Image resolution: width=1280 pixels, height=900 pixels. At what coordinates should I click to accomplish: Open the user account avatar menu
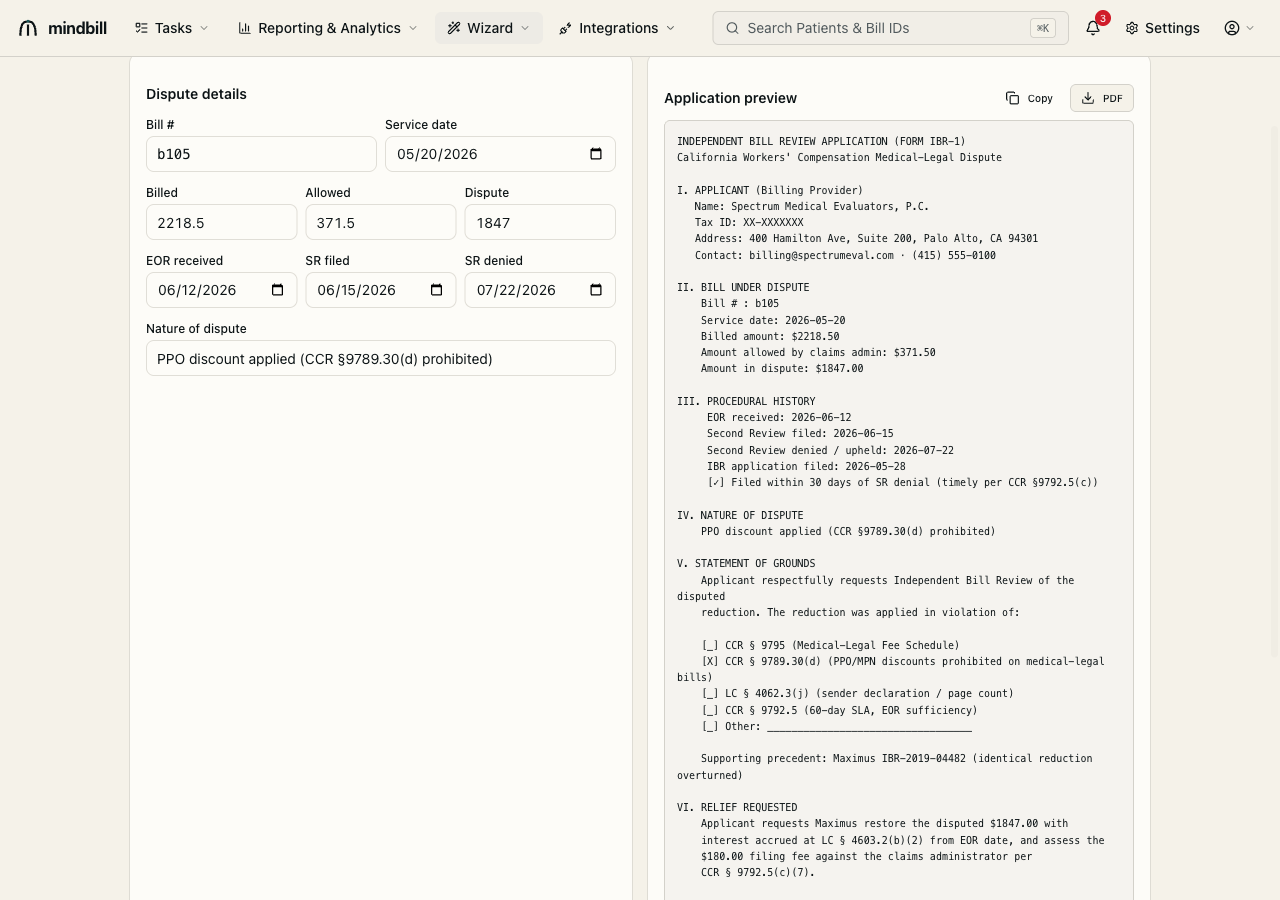1232,28
